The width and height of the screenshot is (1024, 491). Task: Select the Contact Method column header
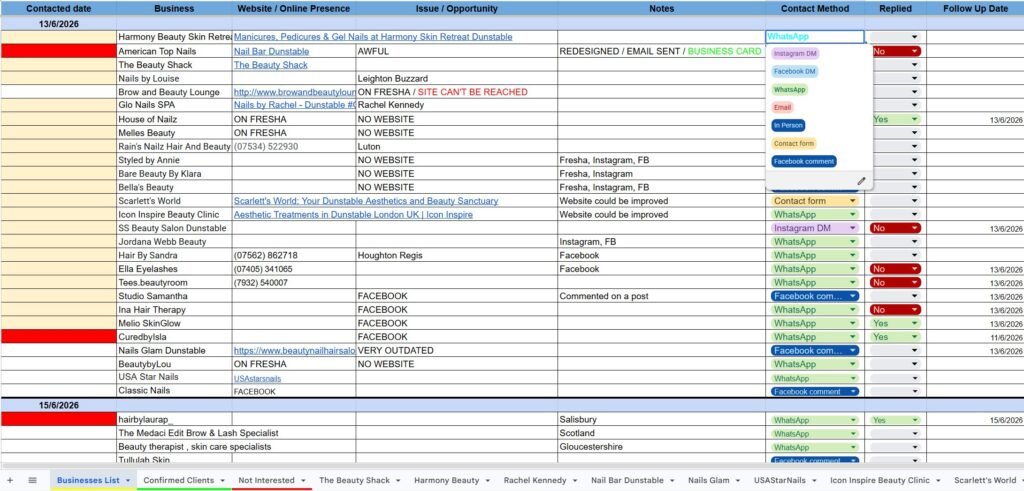pos(815,8)
